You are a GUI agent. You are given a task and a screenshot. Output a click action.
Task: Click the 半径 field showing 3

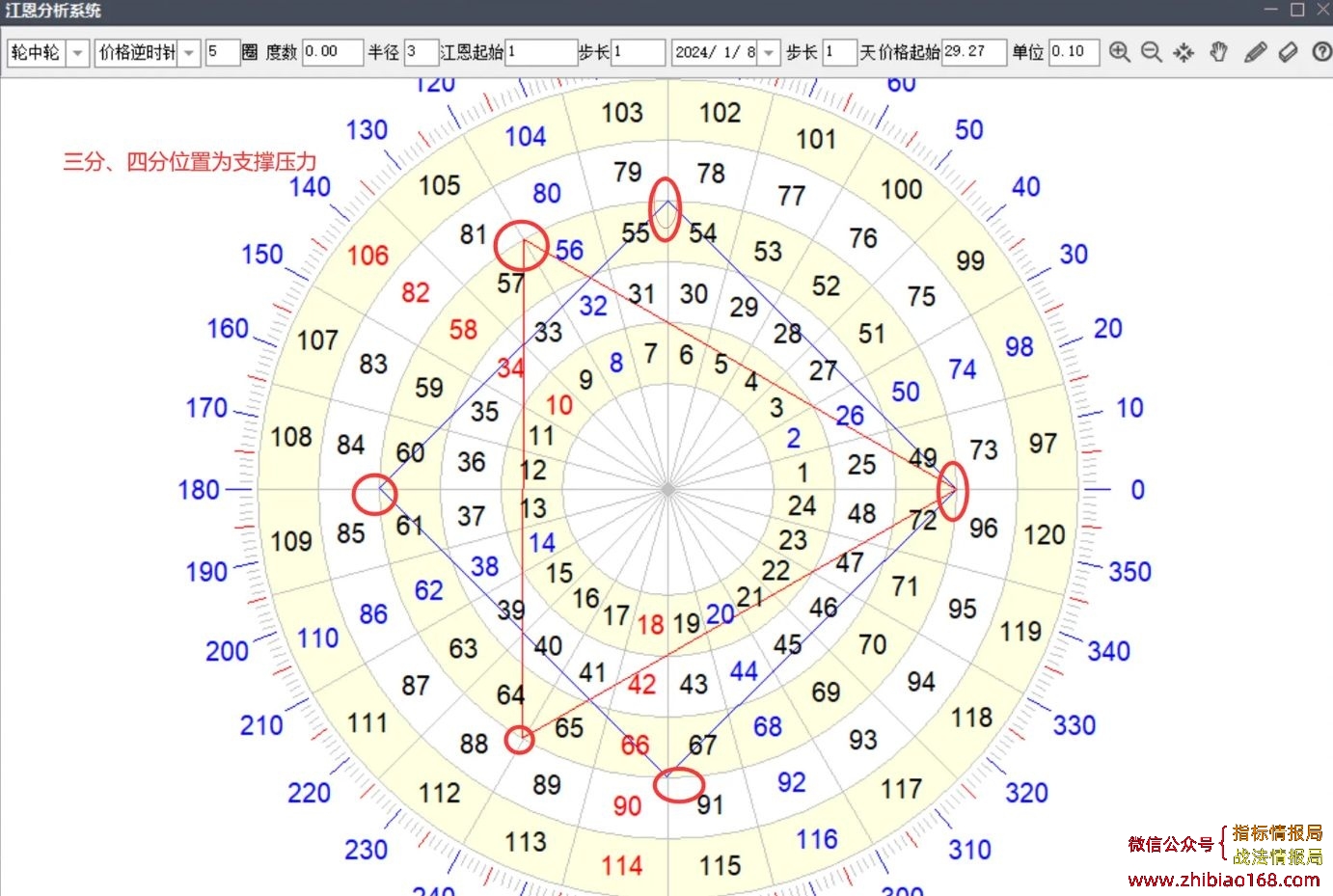pos(421,52)
